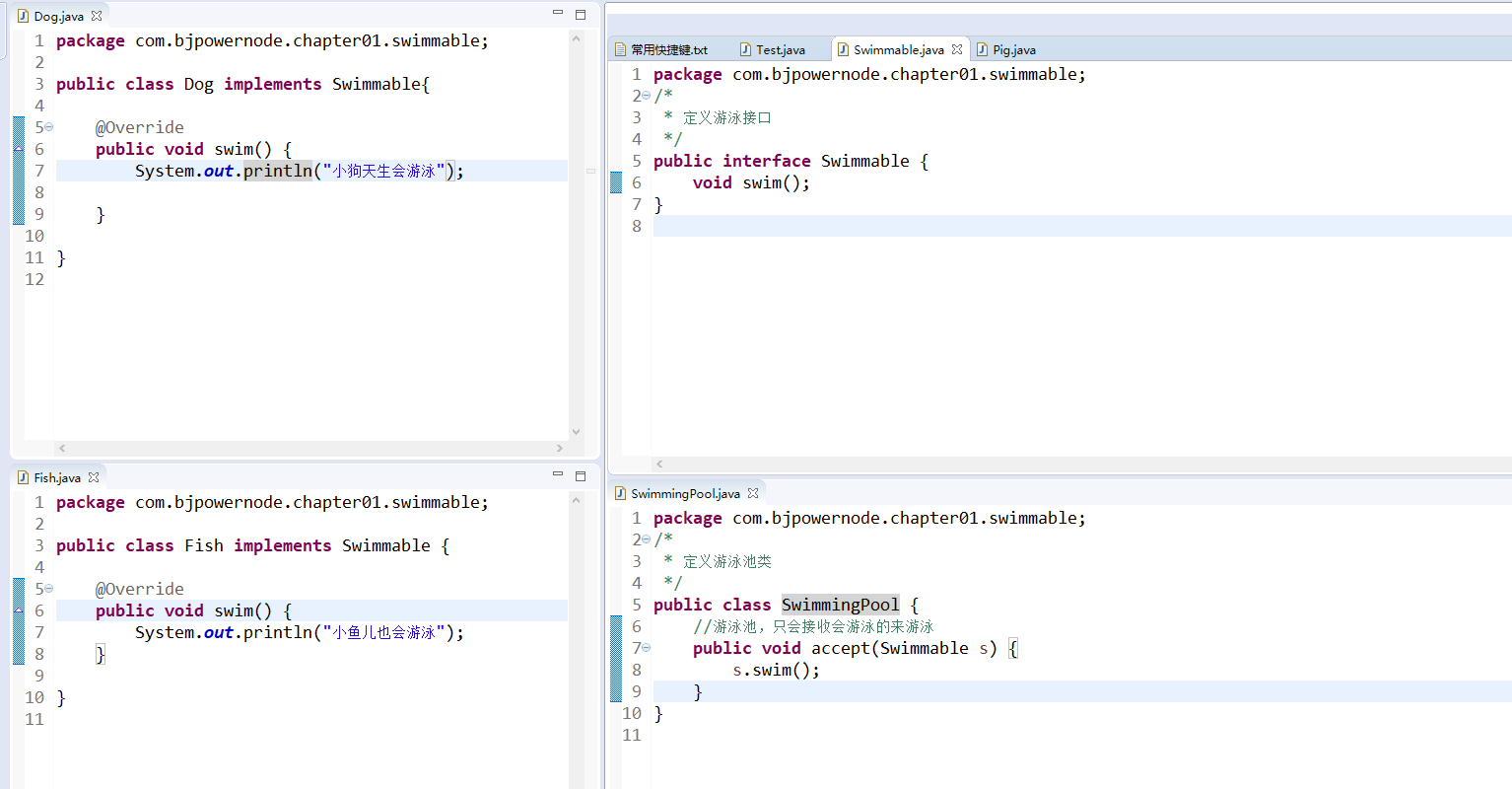Click 'void swim();' in Swimmable.java
The image size is (1512, 789).
click(751, 182)
